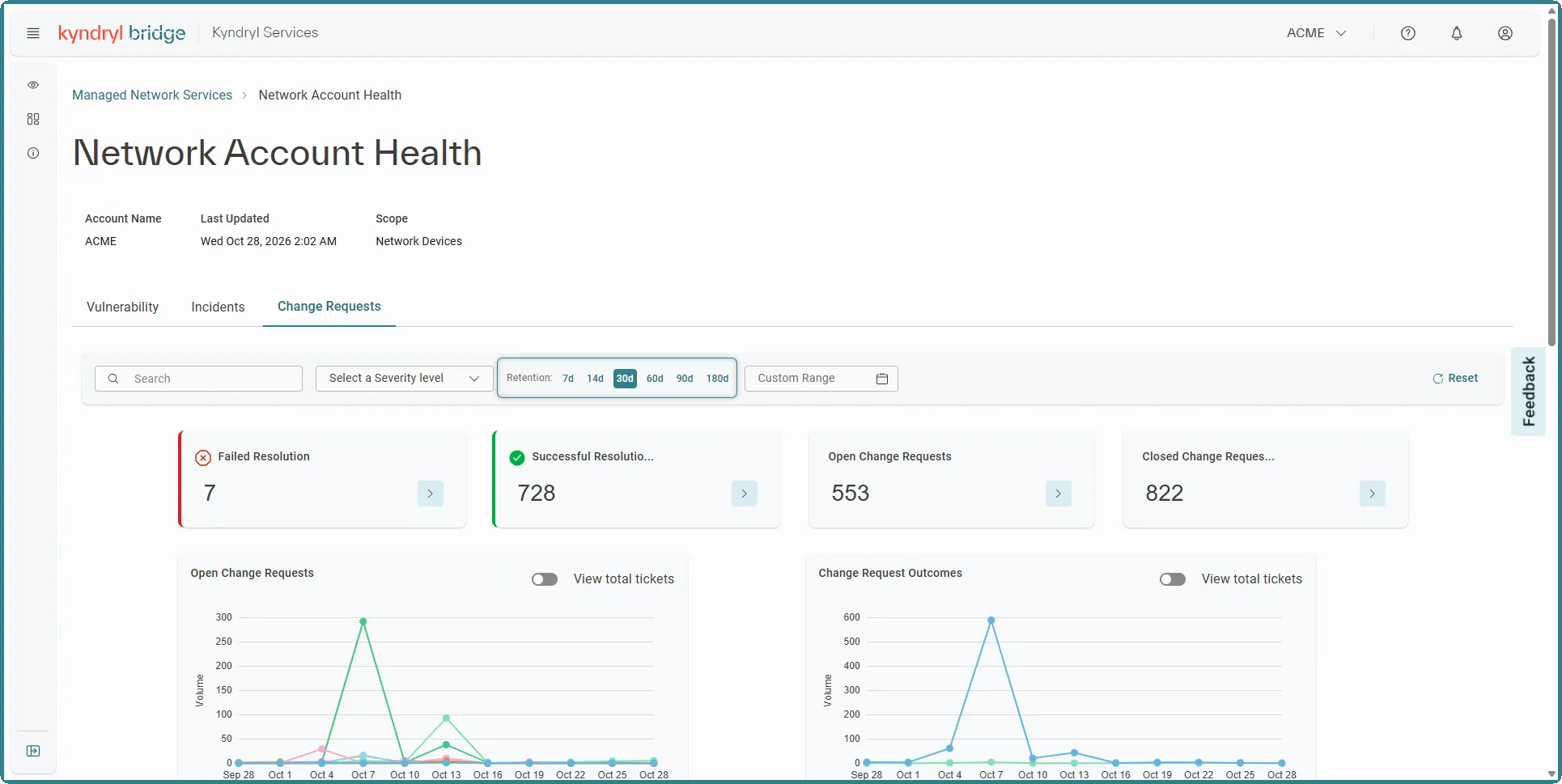The width and height of the screenshot is (1562, 784).
Task: Click the page vertical scrollbar
Action: [x=1551, y=182]
